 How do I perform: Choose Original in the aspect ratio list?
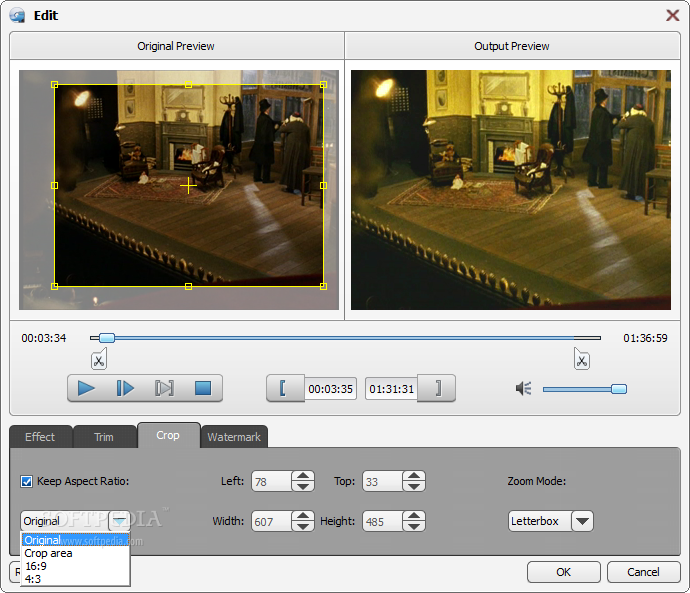click(x=76, y=540)
